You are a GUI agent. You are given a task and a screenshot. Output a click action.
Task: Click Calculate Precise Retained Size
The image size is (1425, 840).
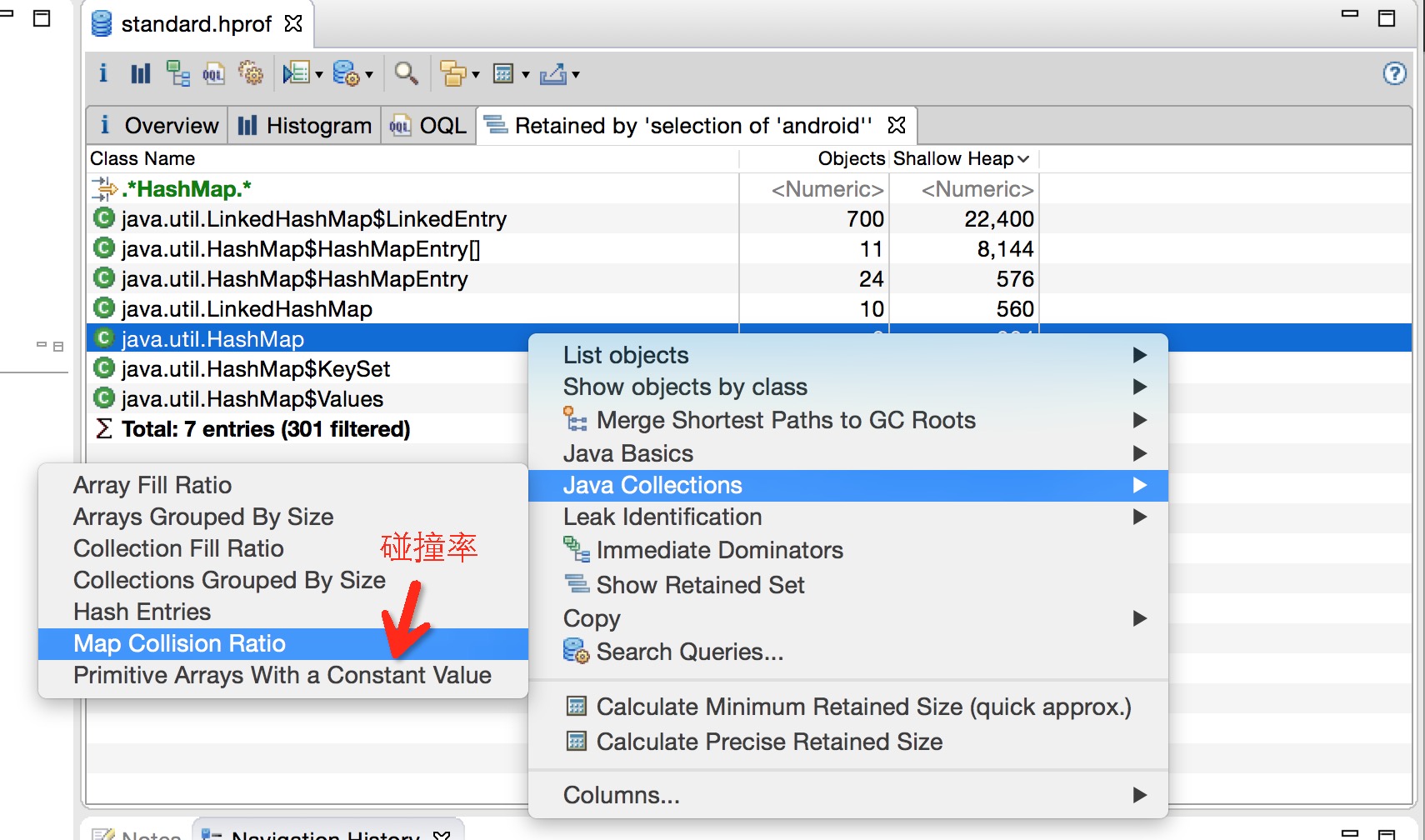point(769,742)
